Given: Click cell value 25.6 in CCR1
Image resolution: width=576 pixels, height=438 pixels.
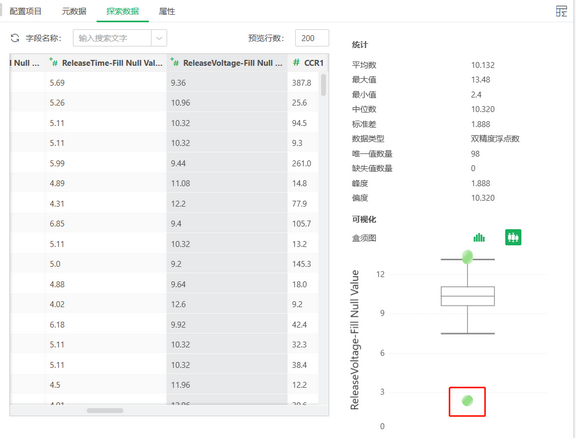Looking at the screenshot, I should point(299,103).
